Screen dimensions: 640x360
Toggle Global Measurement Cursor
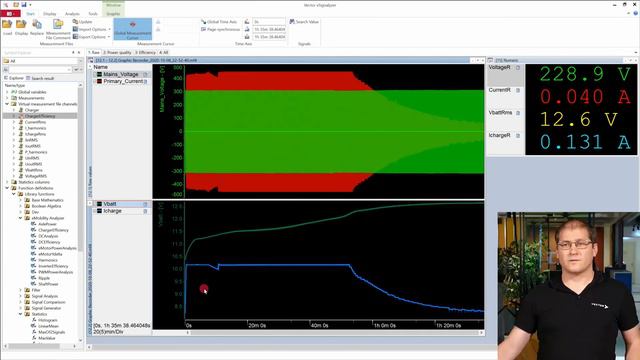click(133, 29)
